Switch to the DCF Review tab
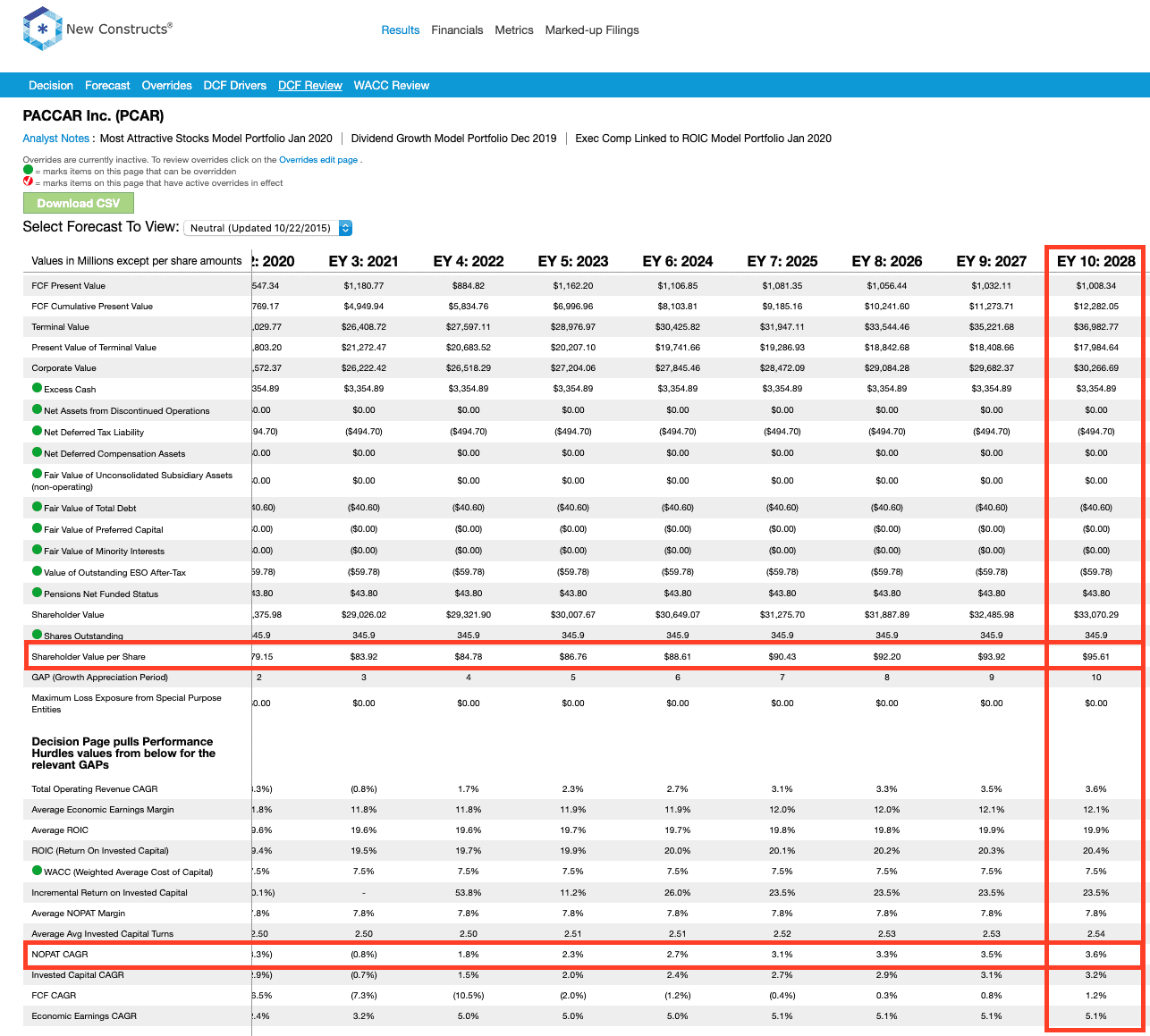The width and height of the screenshot is (1150, 1036). coord(310,85)
